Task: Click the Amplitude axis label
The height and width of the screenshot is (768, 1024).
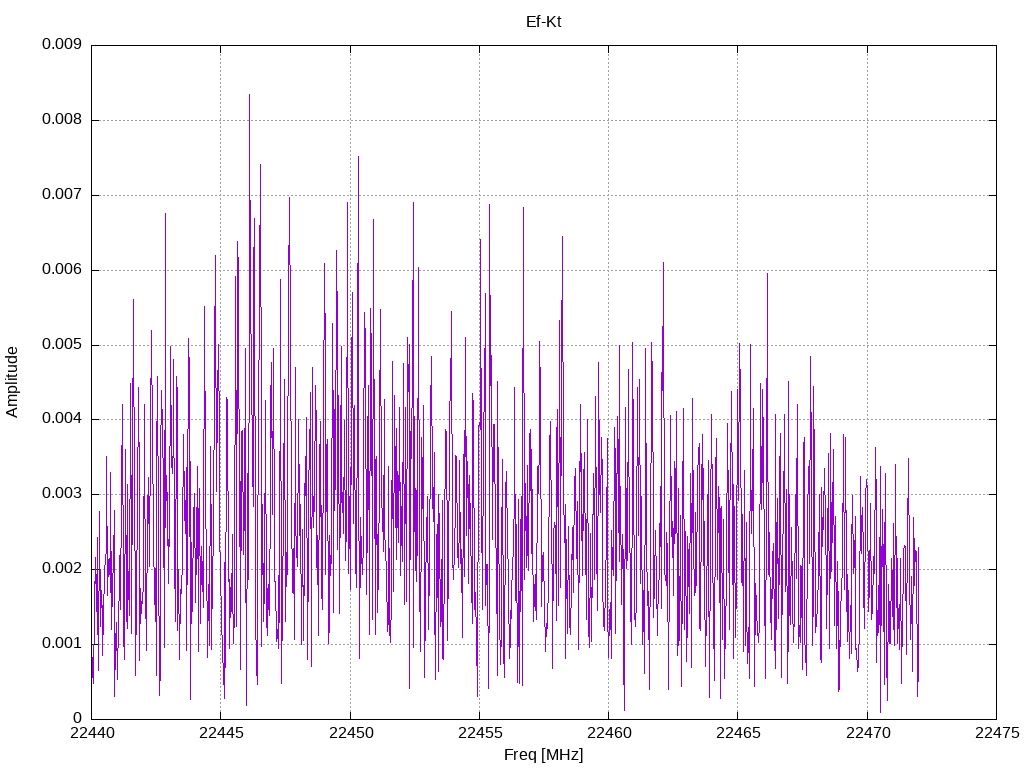Action: coord(12,382)
